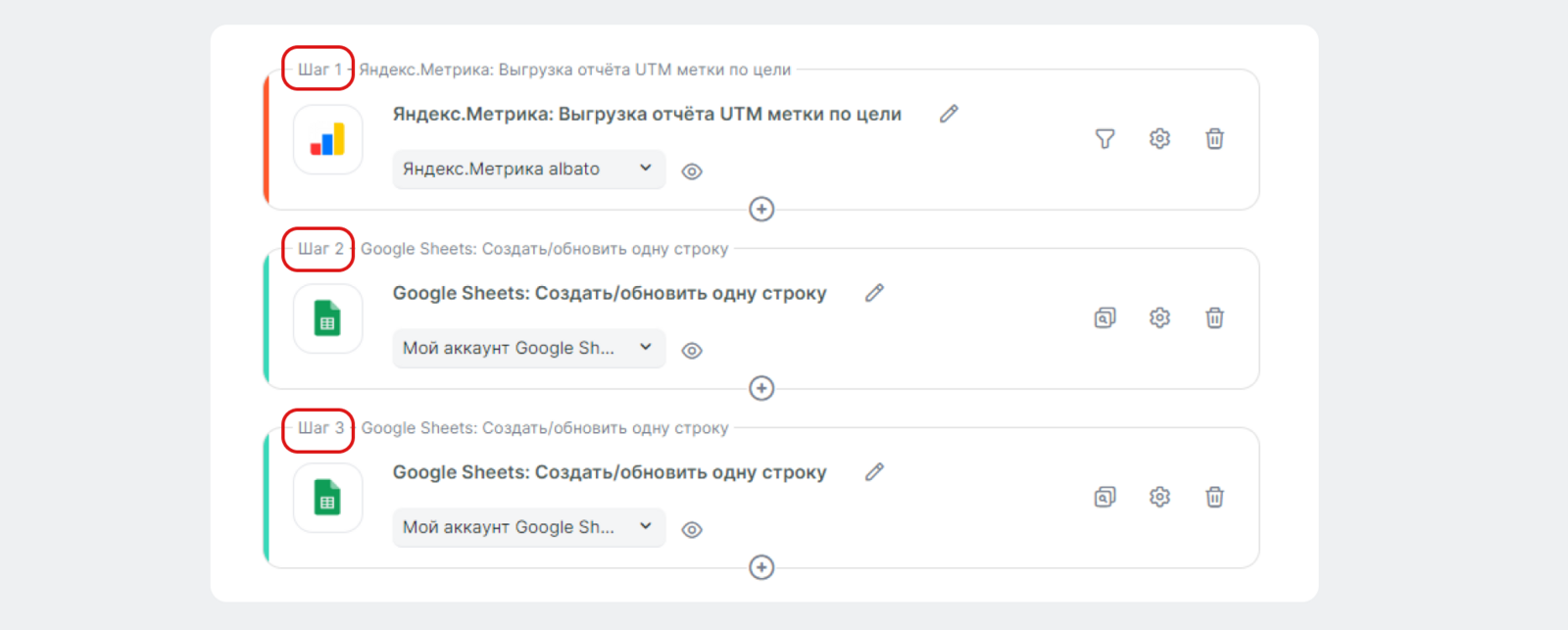Open settings gear for the Яндекс.Метрика step
This screenshot has height=630, width=1568.
pos(1159,139)
